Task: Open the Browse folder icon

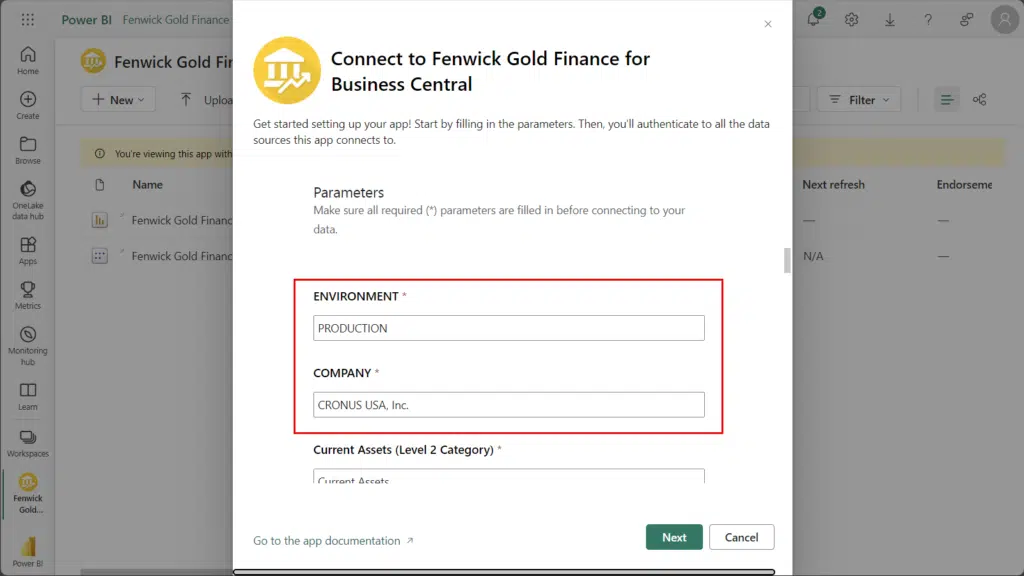Action: tap(27, 150)
